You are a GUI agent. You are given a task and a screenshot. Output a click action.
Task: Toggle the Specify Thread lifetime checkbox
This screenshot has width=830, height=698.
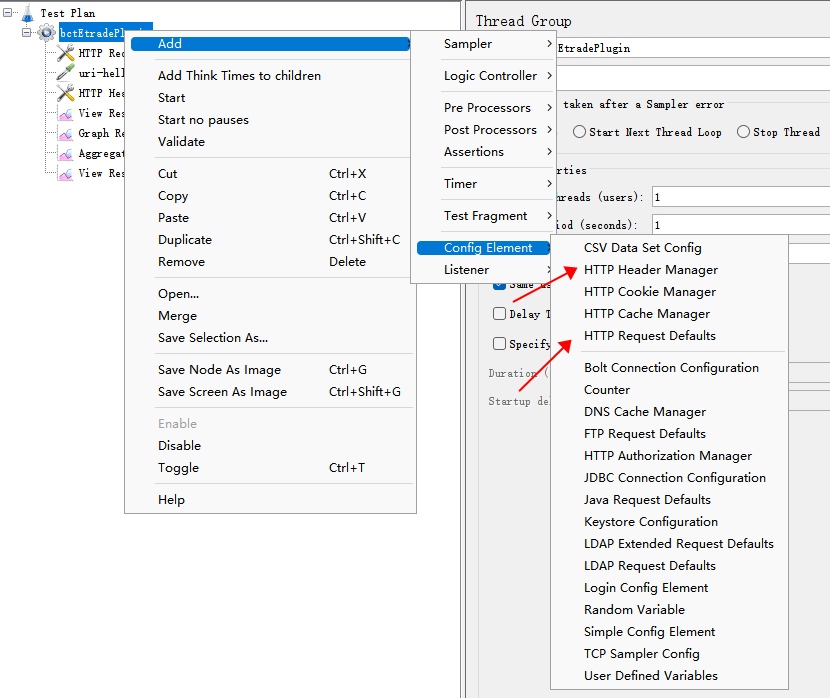(x=499, y=343)
